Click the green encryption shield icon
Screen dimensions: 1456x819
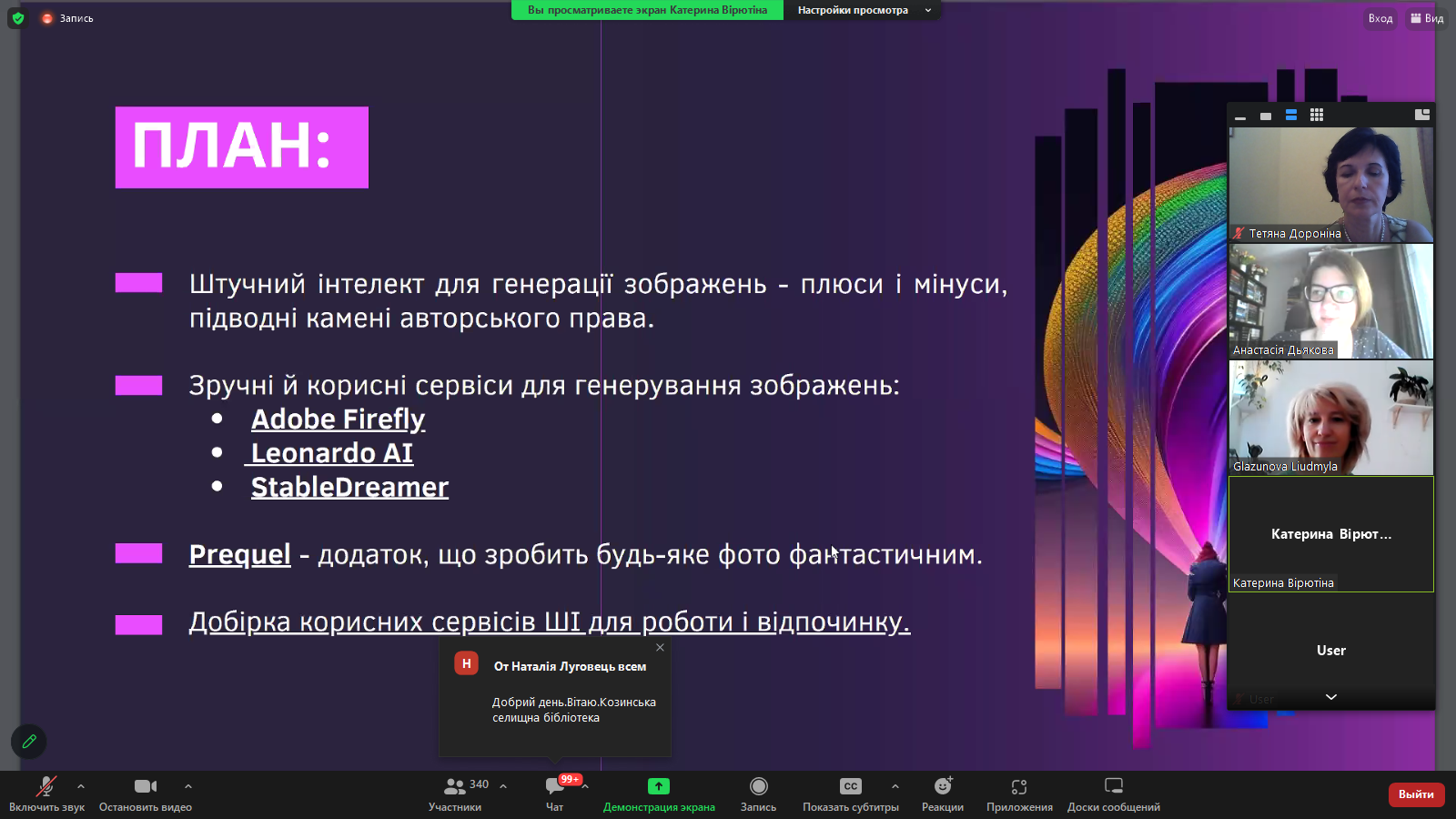click(17, 18)
